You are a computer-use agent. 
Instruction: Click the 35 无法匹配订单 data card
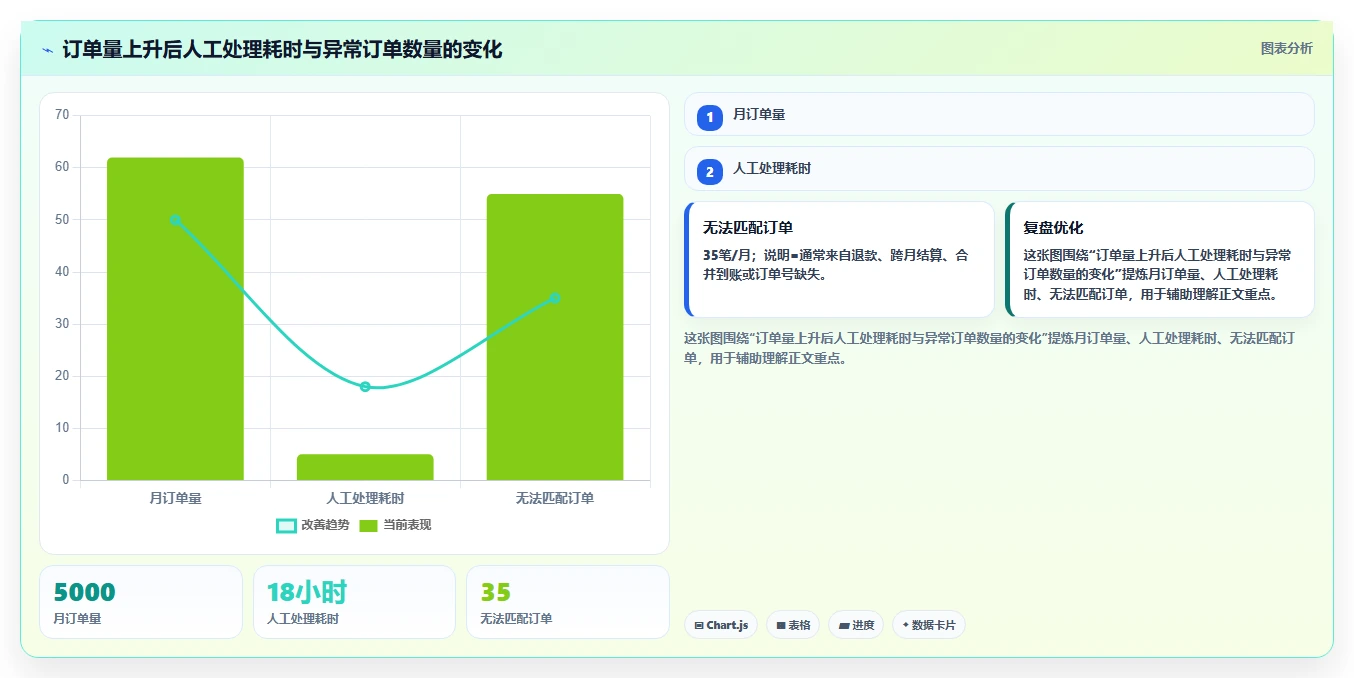567,602
